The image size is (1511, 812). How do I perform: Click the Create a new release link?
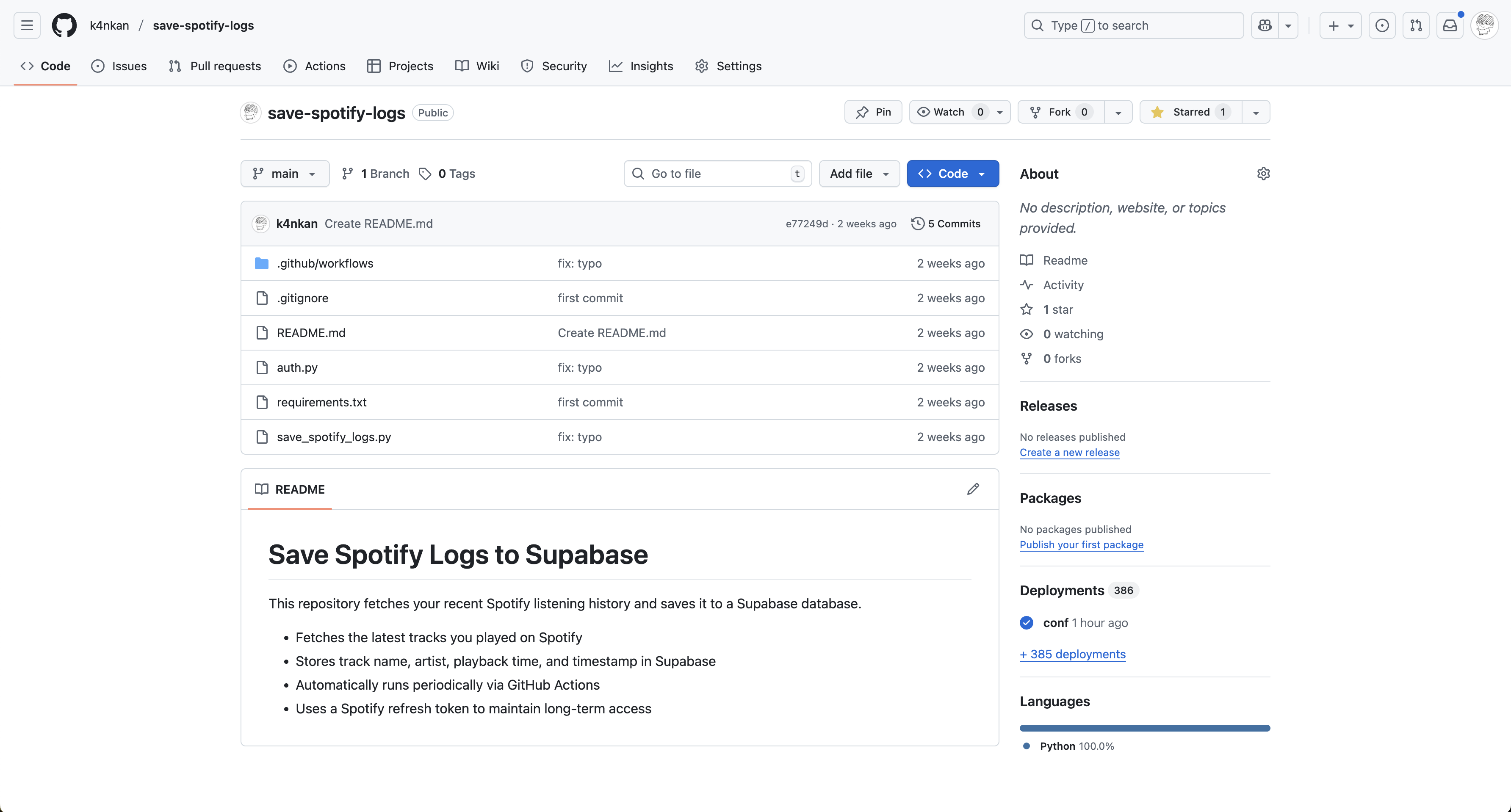coord(1069,453)
